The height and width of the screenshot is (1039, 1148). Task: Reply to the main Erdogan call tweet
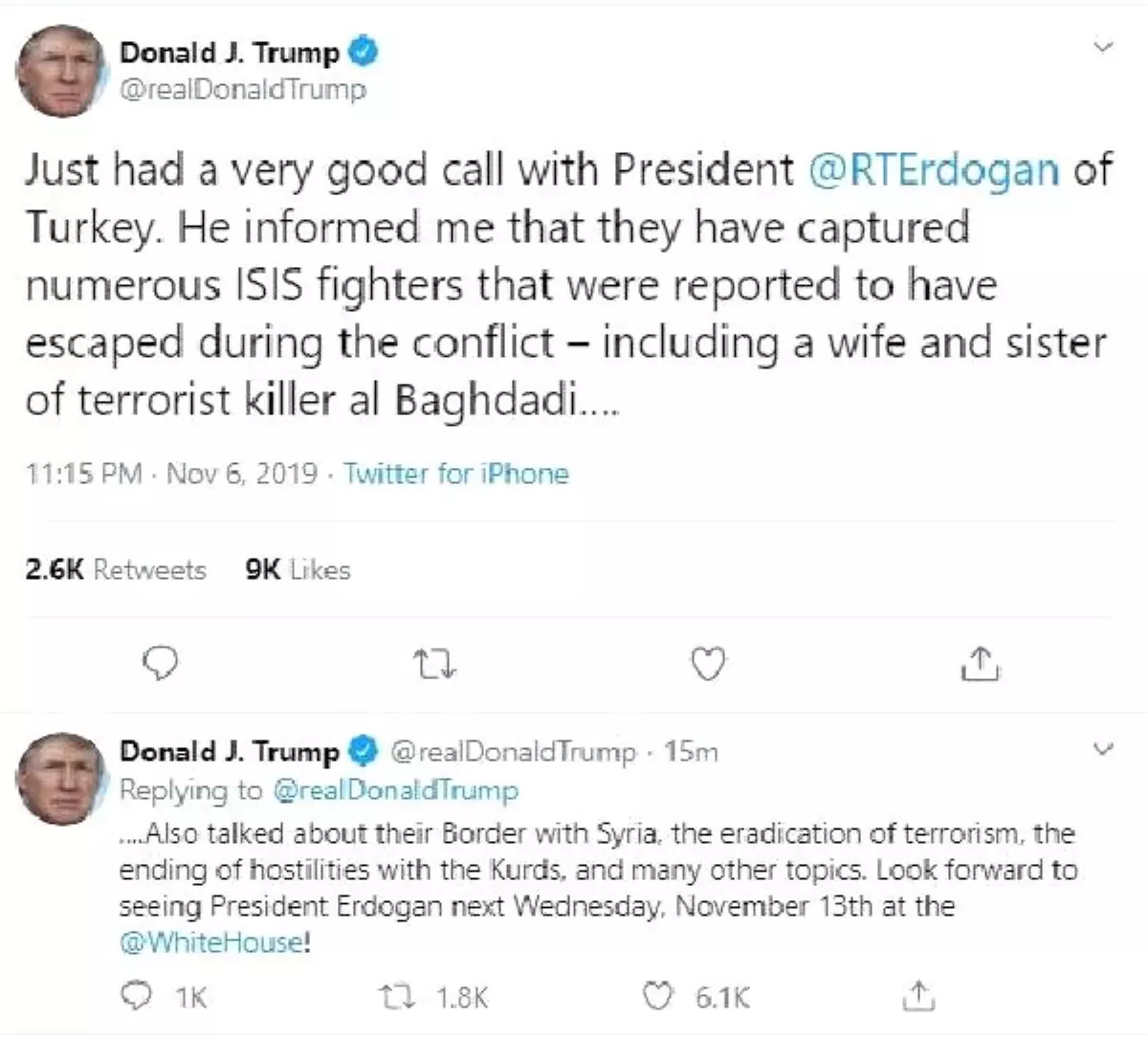coord(162,662)
